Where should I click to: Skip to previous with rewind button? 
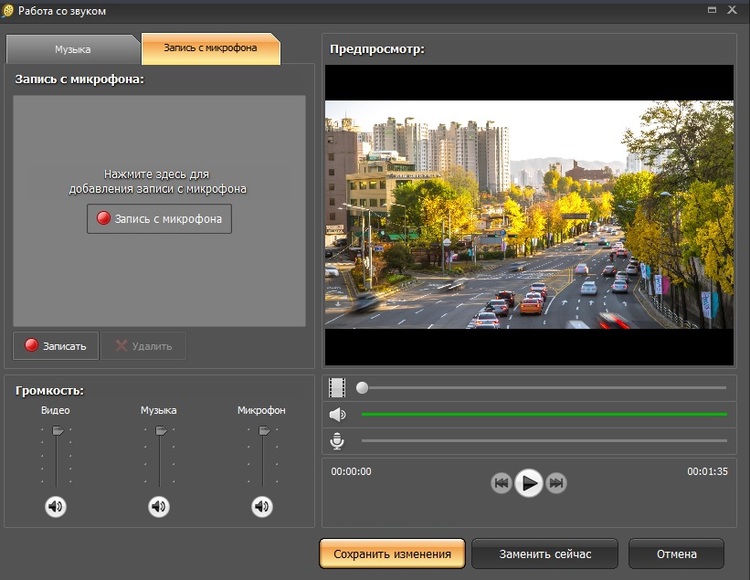point(501,483)
